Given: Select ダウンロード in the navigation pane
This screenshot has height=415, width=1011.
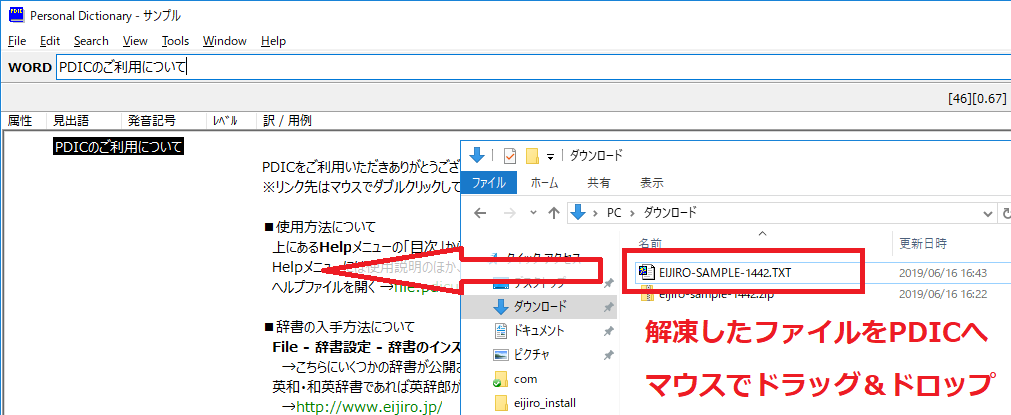Looking at the screenshot, I should tap(540, 306).
